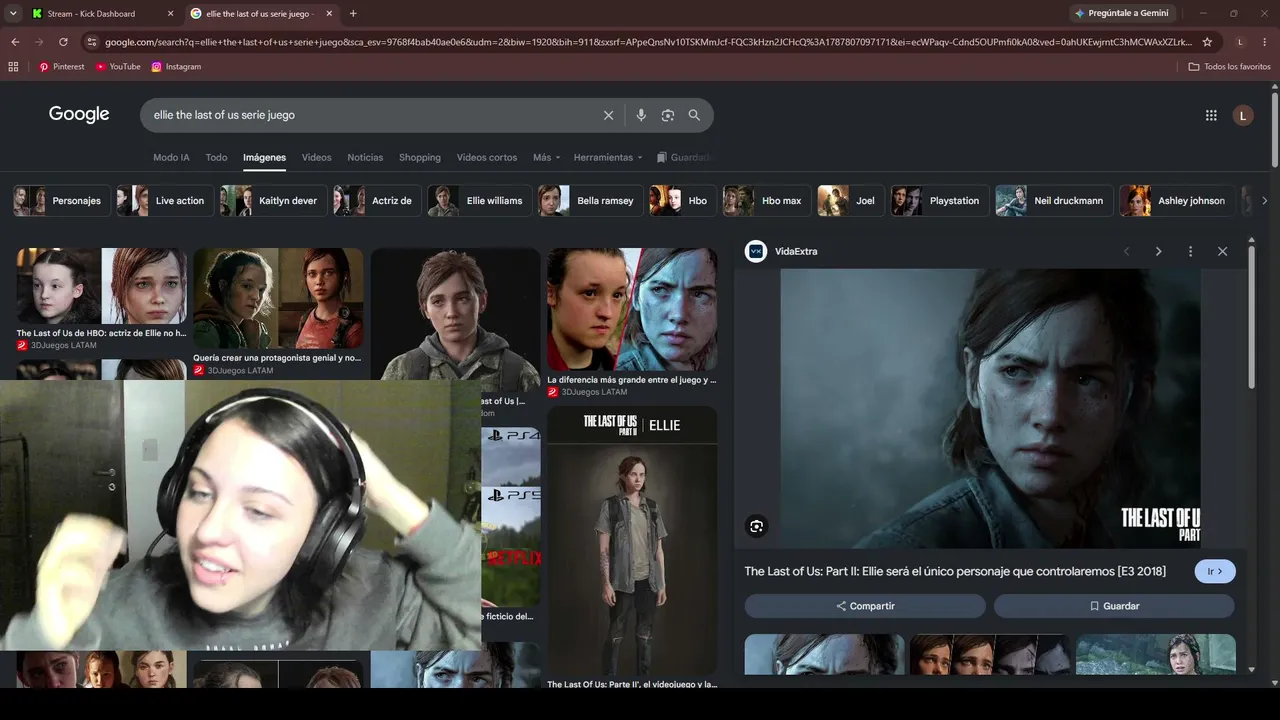Viewport: 1280px width, 720px height.
Task: Switch to the Modo IA tab
Action: 171,157
